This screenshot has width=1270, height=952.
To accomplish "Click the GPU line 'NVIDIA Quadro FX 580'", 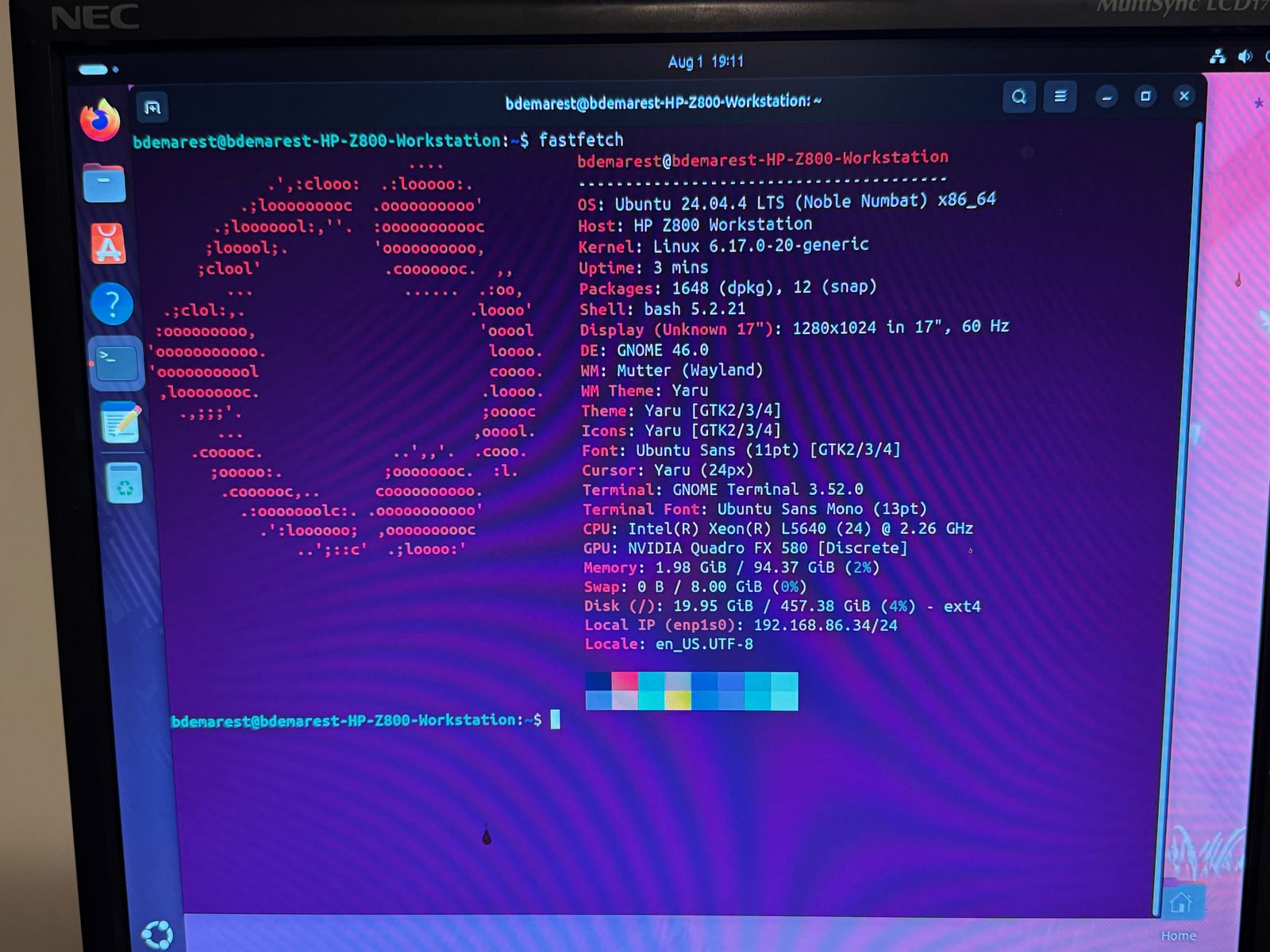I will click(745, 548).
